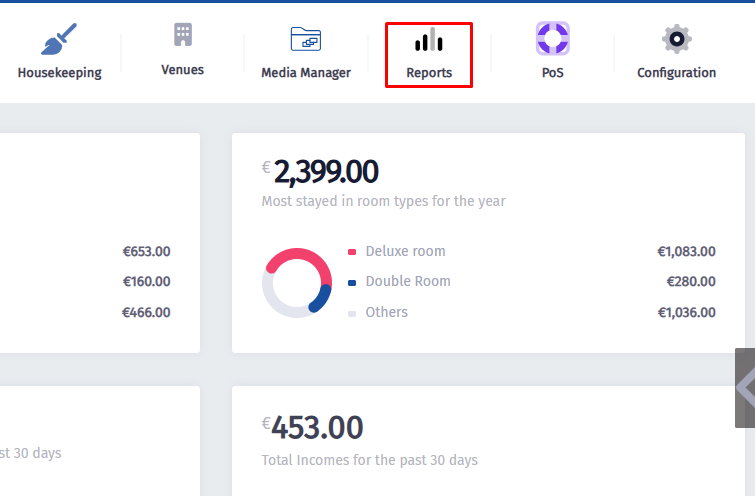
Task: Click the €160.00 value
Action: point(146,281)
